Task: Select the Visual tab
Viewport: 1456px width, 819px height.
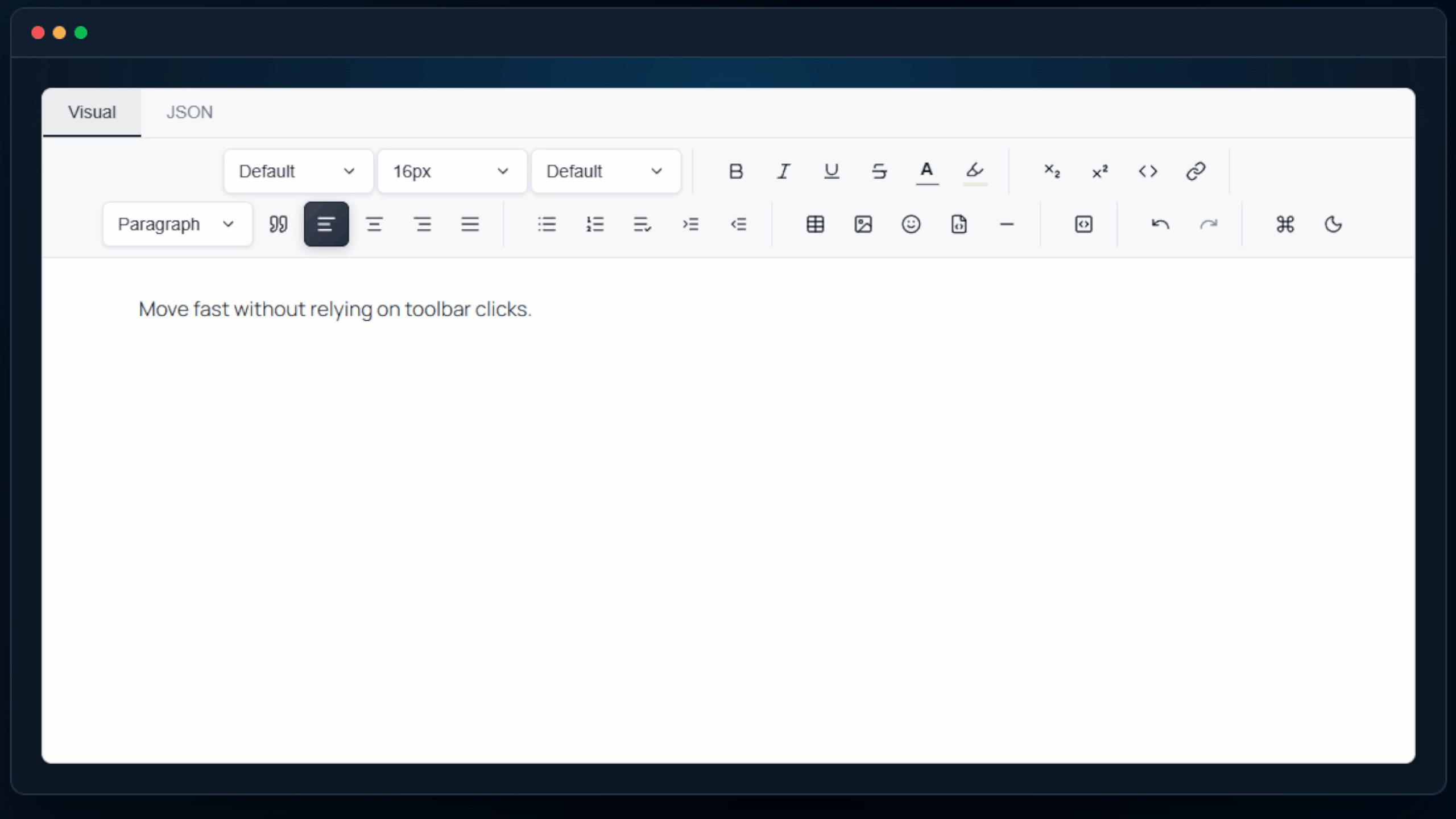Action: (92, 112)
